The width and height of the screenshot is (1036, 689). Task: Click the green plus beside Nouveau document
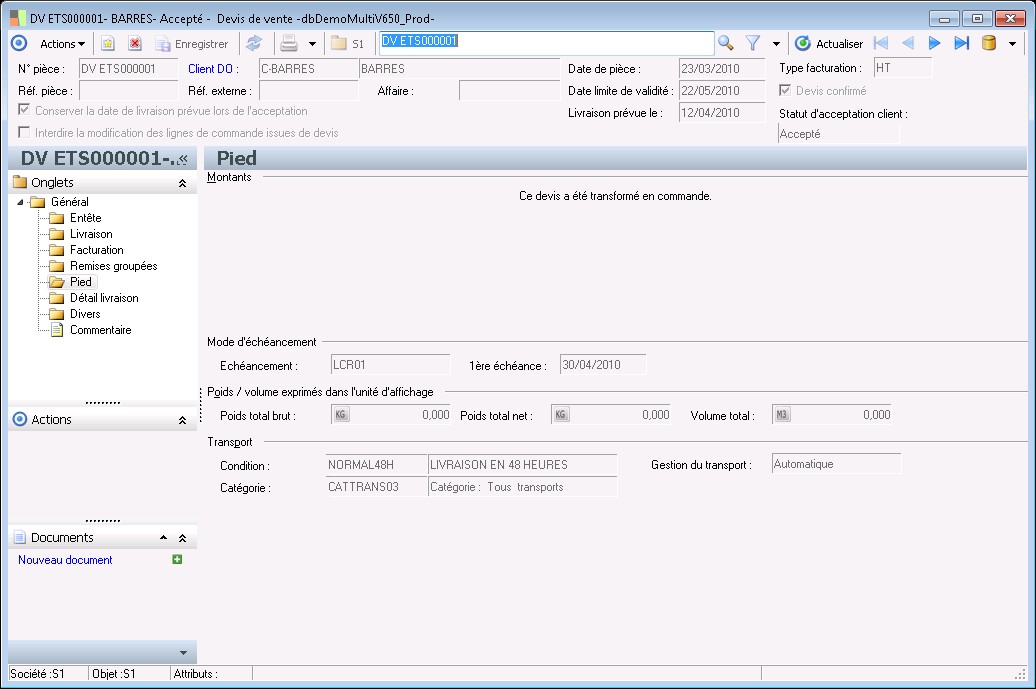(x=177, y=560)
